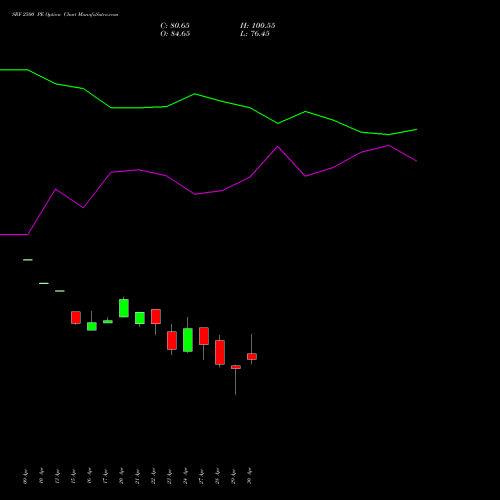500x500 pixels.
Task: Select the close value C: 80.65
Action: click(x=175, y=26)
